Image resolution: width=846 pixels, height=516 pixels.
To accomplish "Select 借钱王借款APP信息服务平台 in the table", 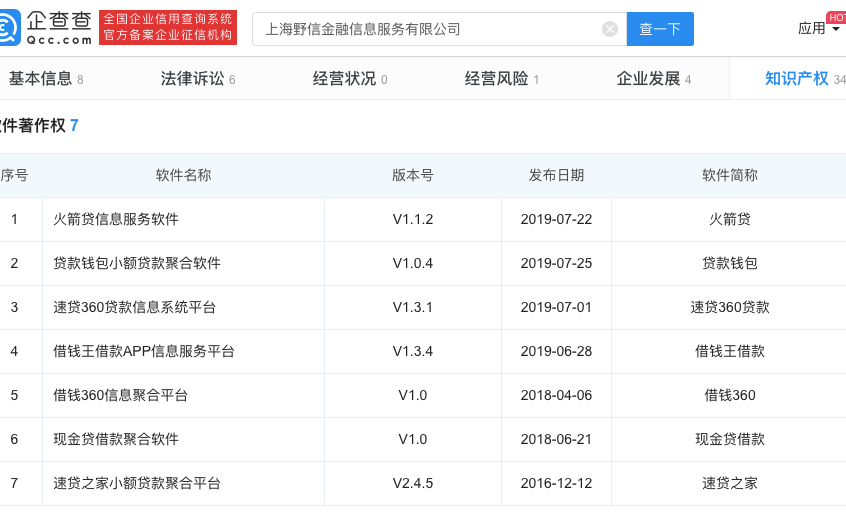I will (144, 351).
